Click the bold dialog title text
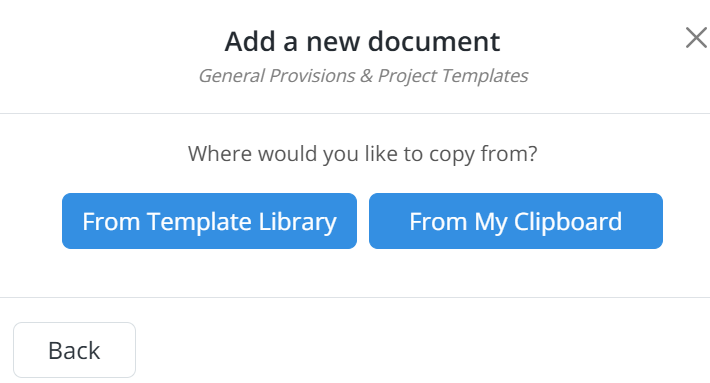 [362, 42]
